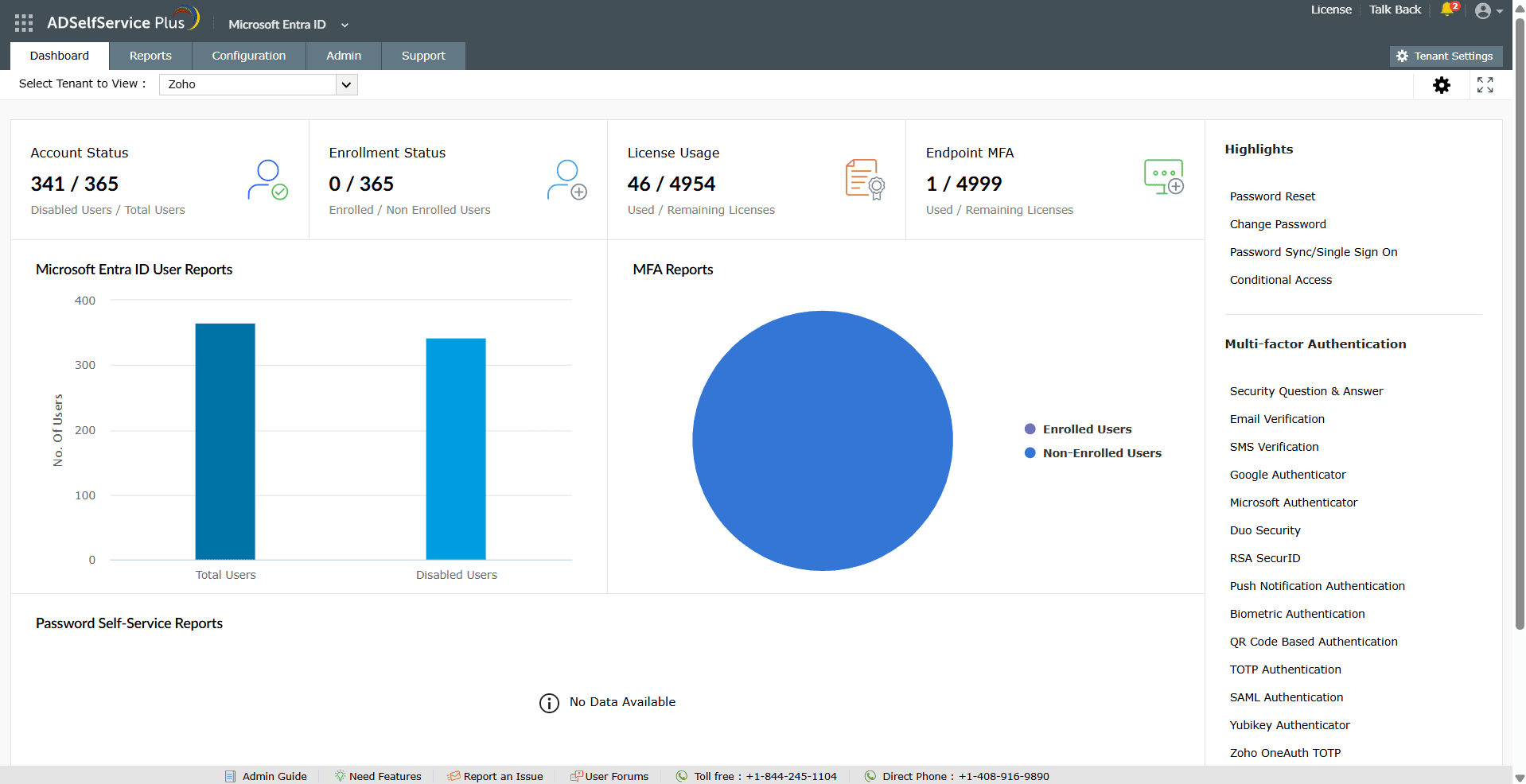The image size is (1526, 784).
Task: Open the Talk Back link
Action: 1395,10
